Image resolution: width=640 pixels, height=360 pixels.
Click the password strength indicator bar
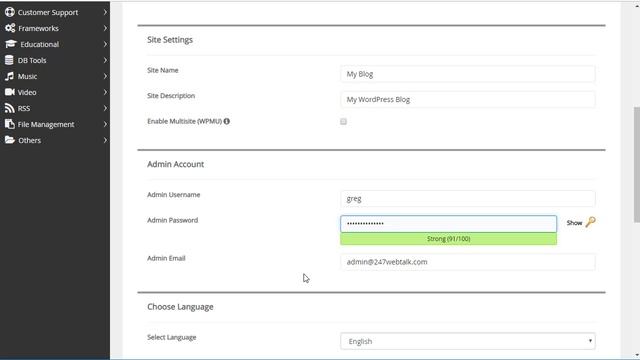coord(448,239)
